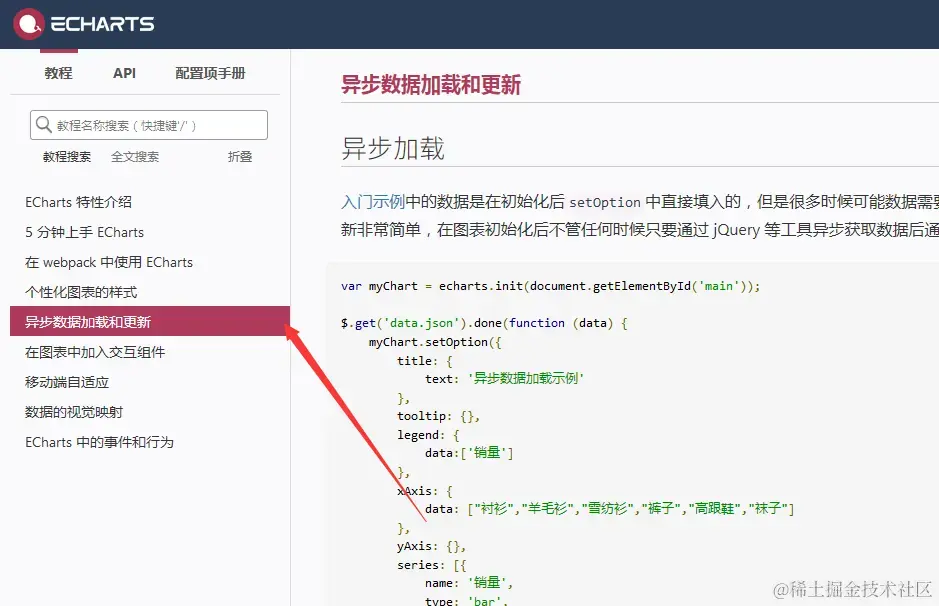The image size is (939, 606).
Task: Open the 配置项手册 tab
Action: click(x=210, y=73)
